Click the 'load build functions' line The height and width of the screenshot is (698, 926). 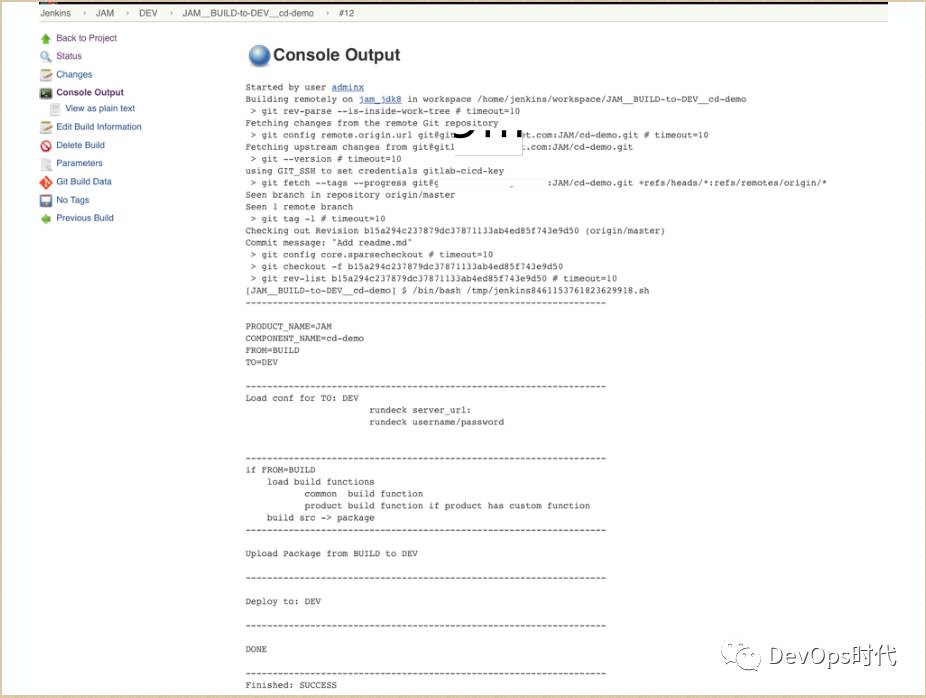[321, 482]
